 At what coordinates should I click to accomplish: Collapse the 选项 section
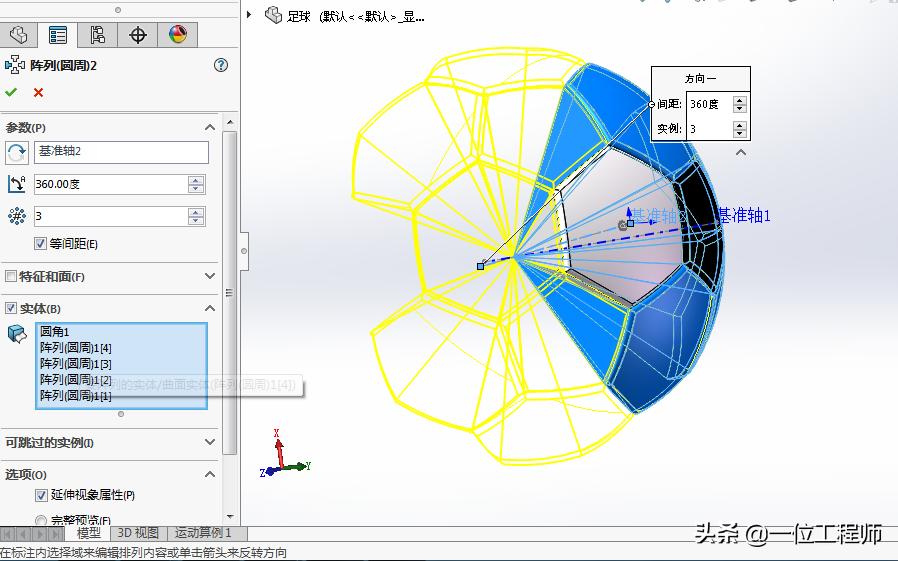210,474
